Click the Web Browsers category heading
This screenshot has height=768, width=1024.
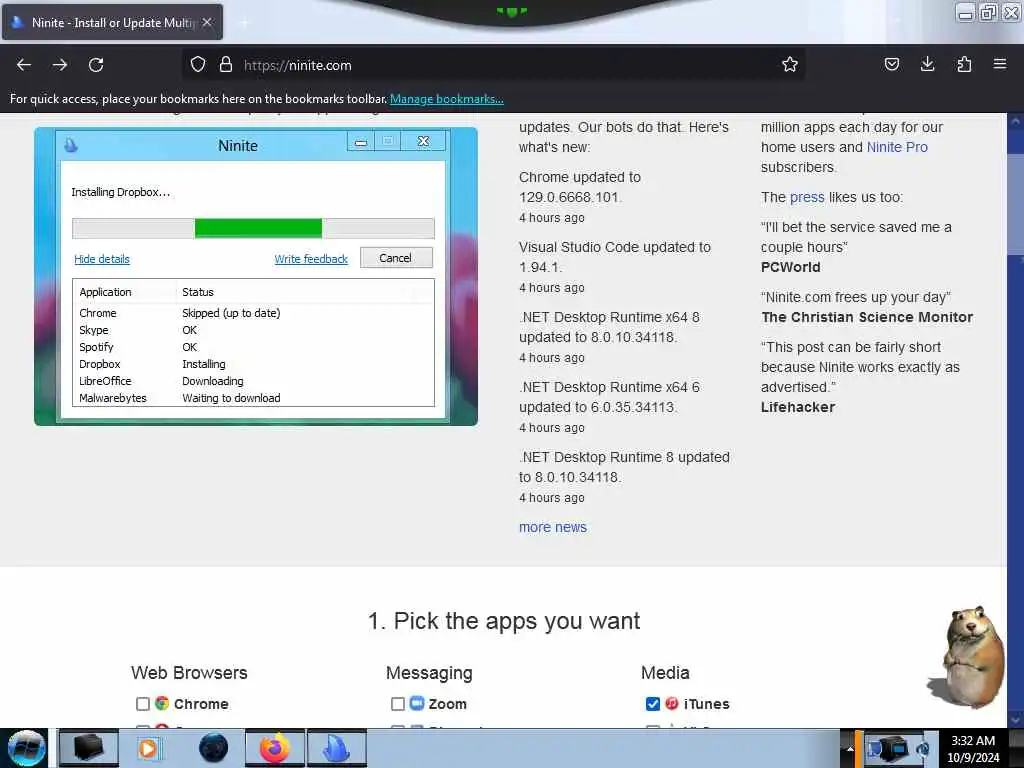[x=189, y=673]
